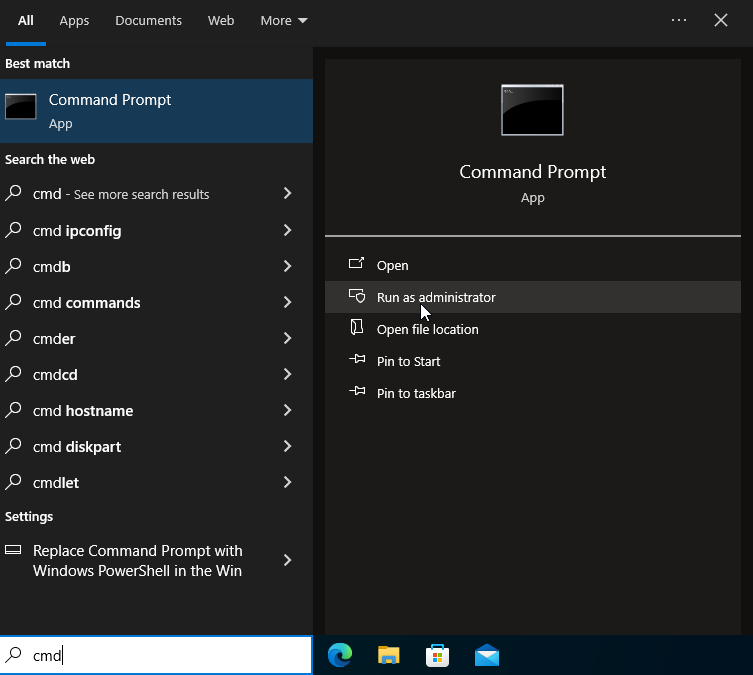Click the Pin to taskbar pin icon

point(357,391)
